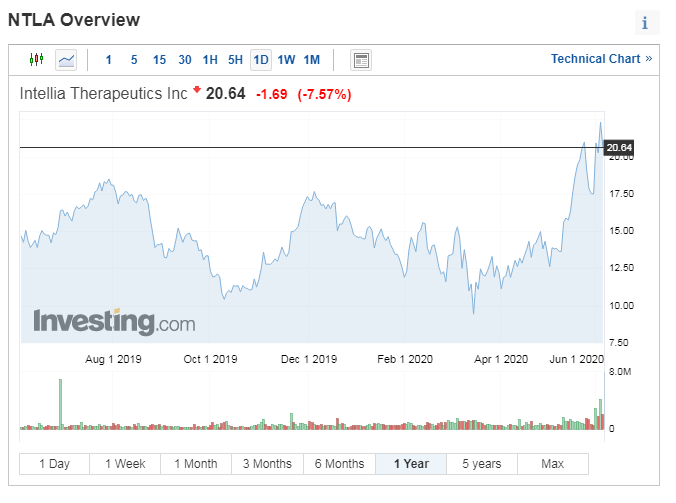Select the 1M interval
This screenshot has height=503, width=676.
point(312,59)
